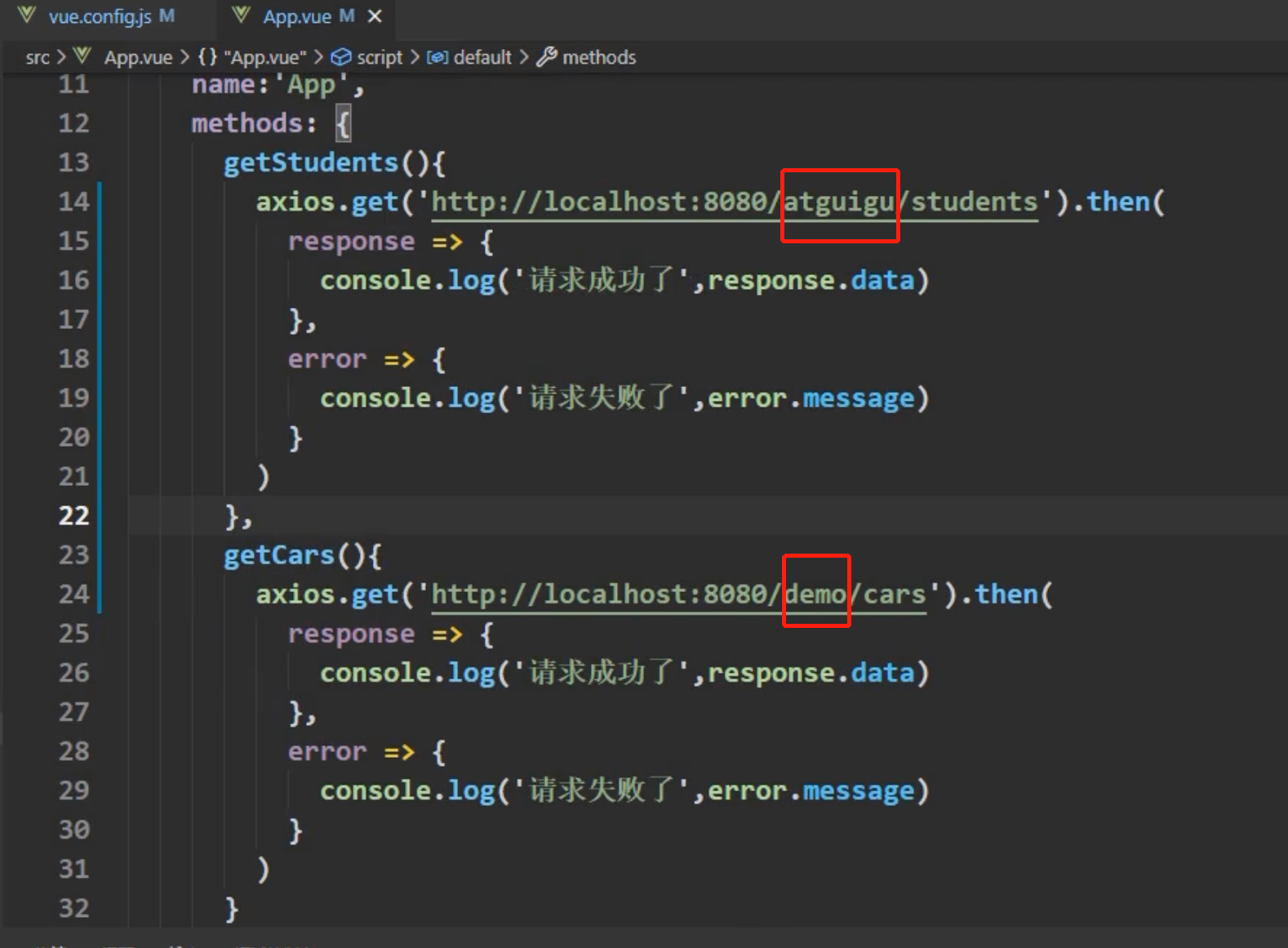Click 'error.message' on line 29
Viewport: 1288px width, 948px height.
(811, 791)
